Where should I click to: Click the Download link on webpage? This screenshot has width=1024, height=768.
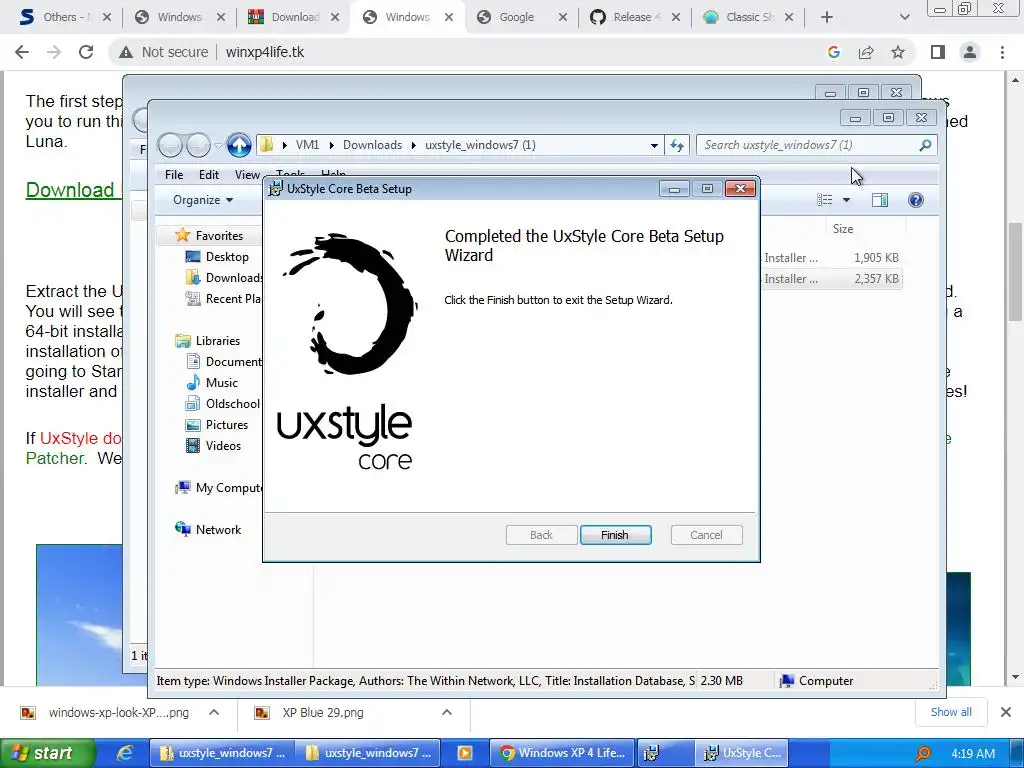70,190
